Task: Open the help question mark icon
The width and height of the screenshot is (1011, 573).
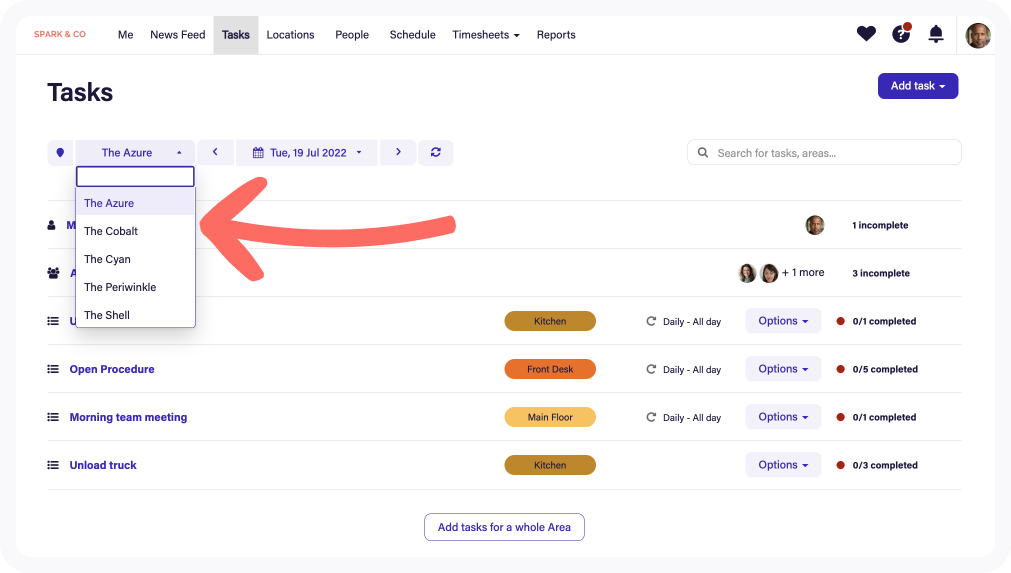Action: [x=901, y=34]
